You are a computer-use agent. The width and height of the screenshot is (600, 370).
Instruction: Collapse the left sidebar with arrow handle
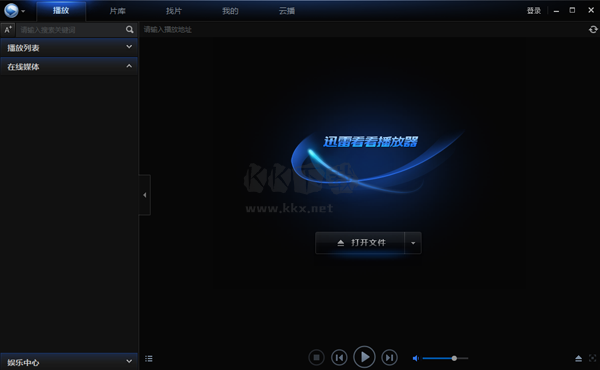click(x=145, y=195)
